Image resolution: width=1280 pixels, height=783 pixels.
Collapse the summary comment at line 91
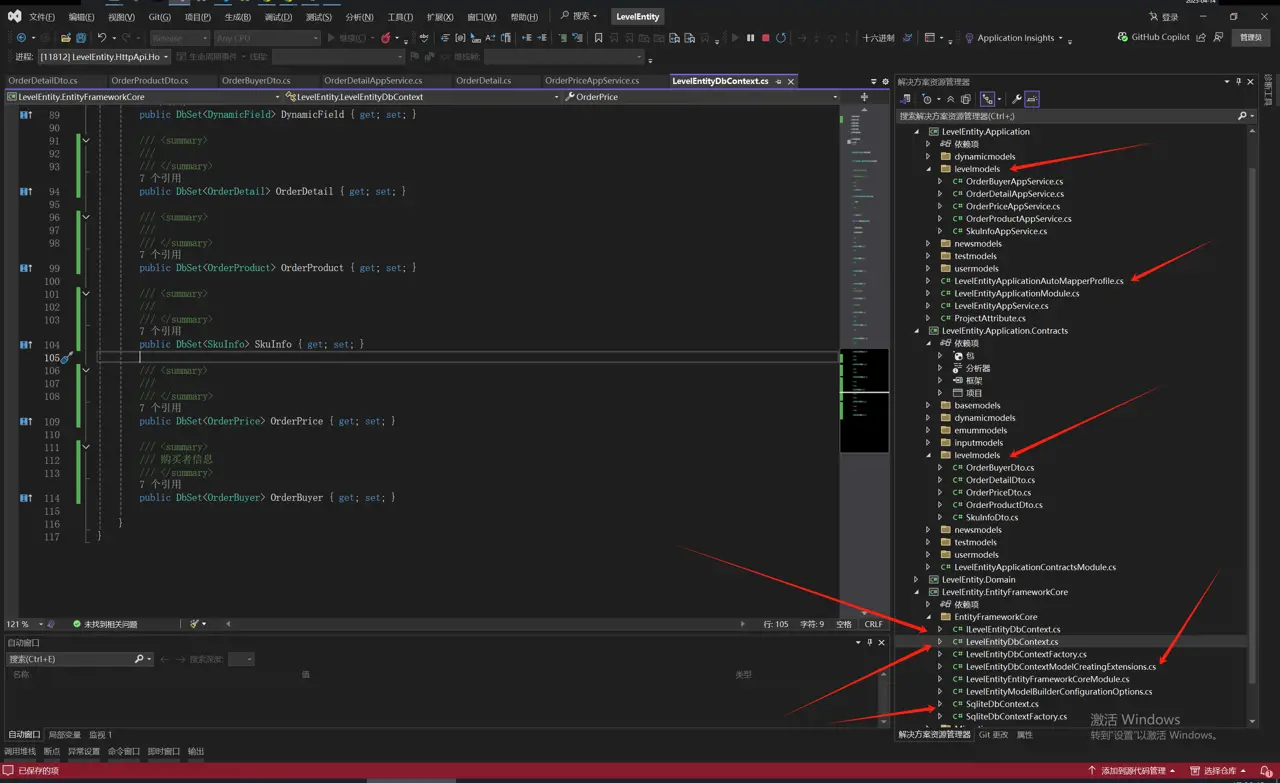(x=86, y=141)
